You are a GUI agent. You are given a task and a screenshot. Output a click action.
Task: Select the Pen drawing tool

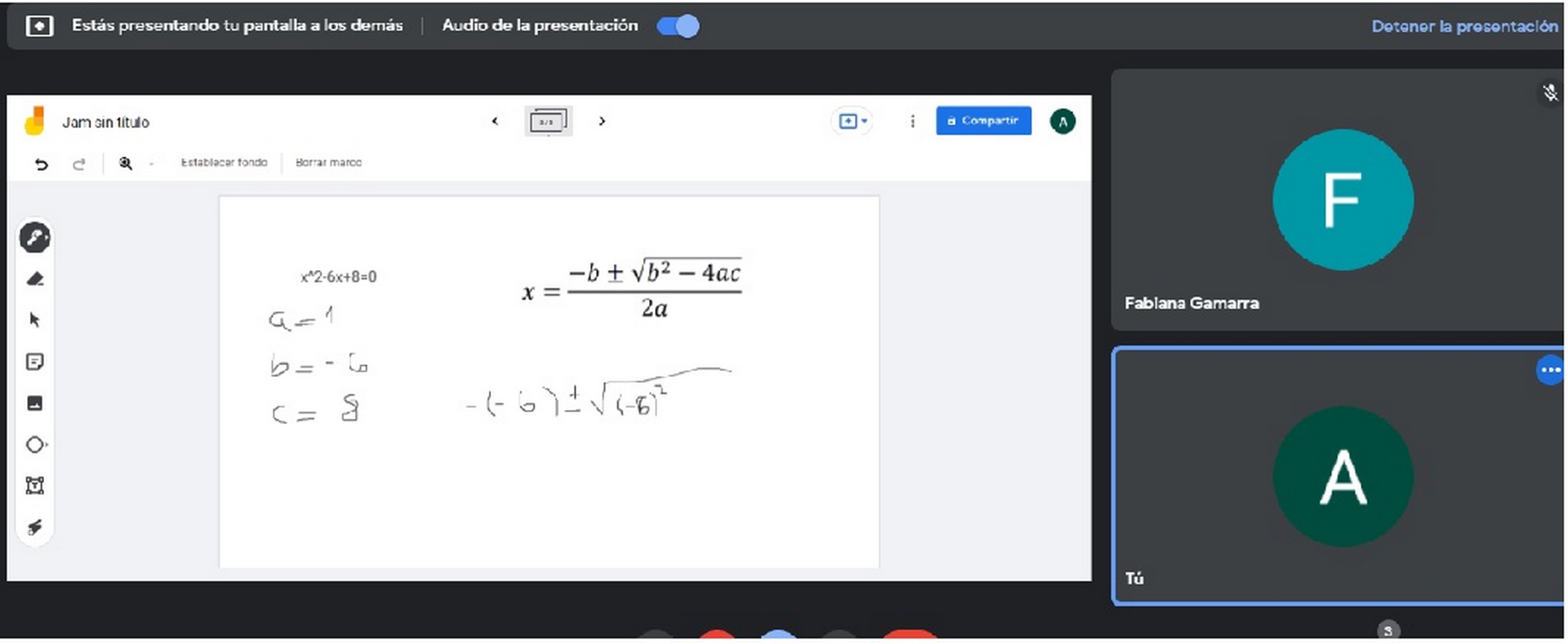(x=35, y=237)
